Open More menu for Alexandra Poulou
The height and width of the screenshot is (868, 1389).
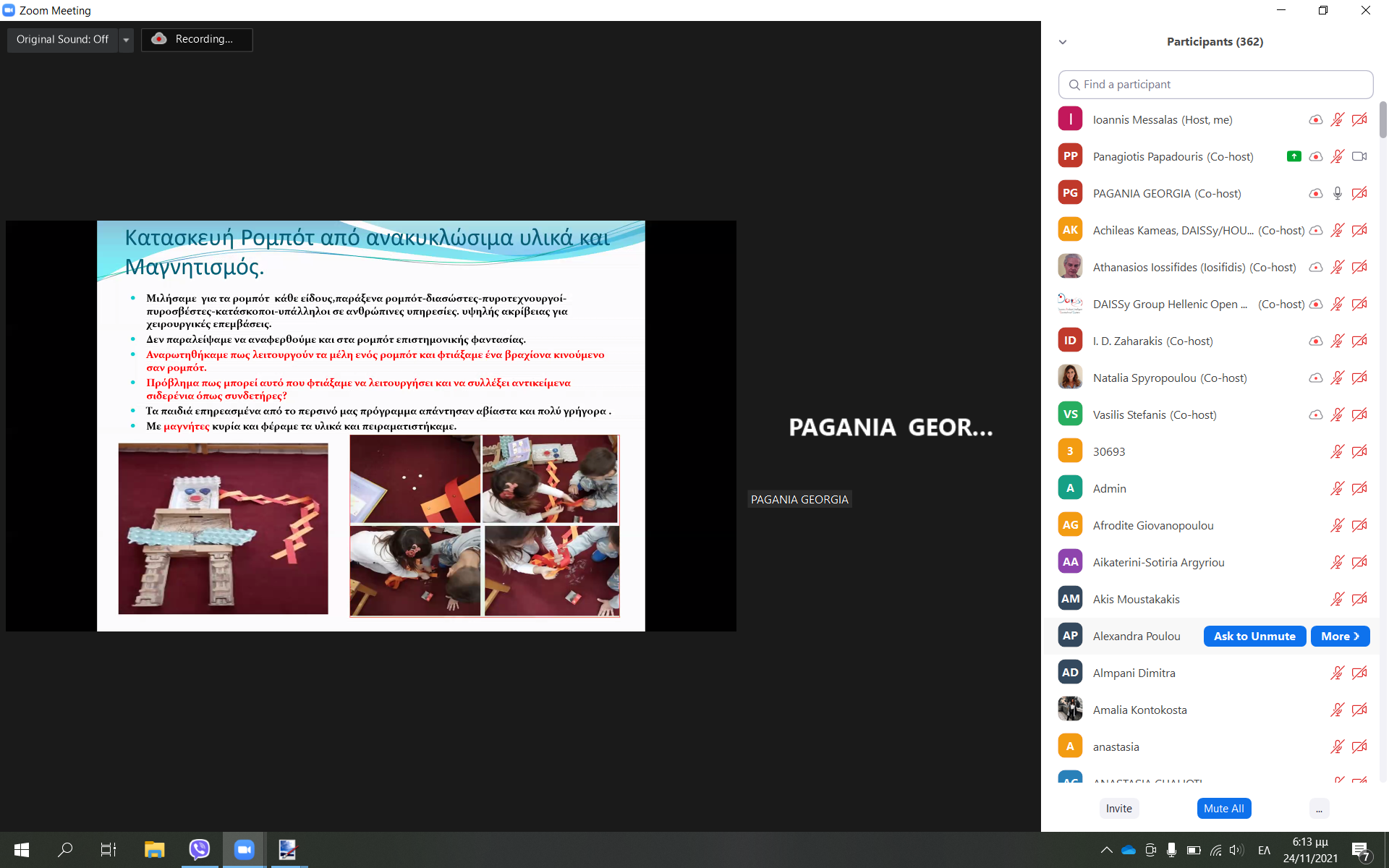(1340, 636)
